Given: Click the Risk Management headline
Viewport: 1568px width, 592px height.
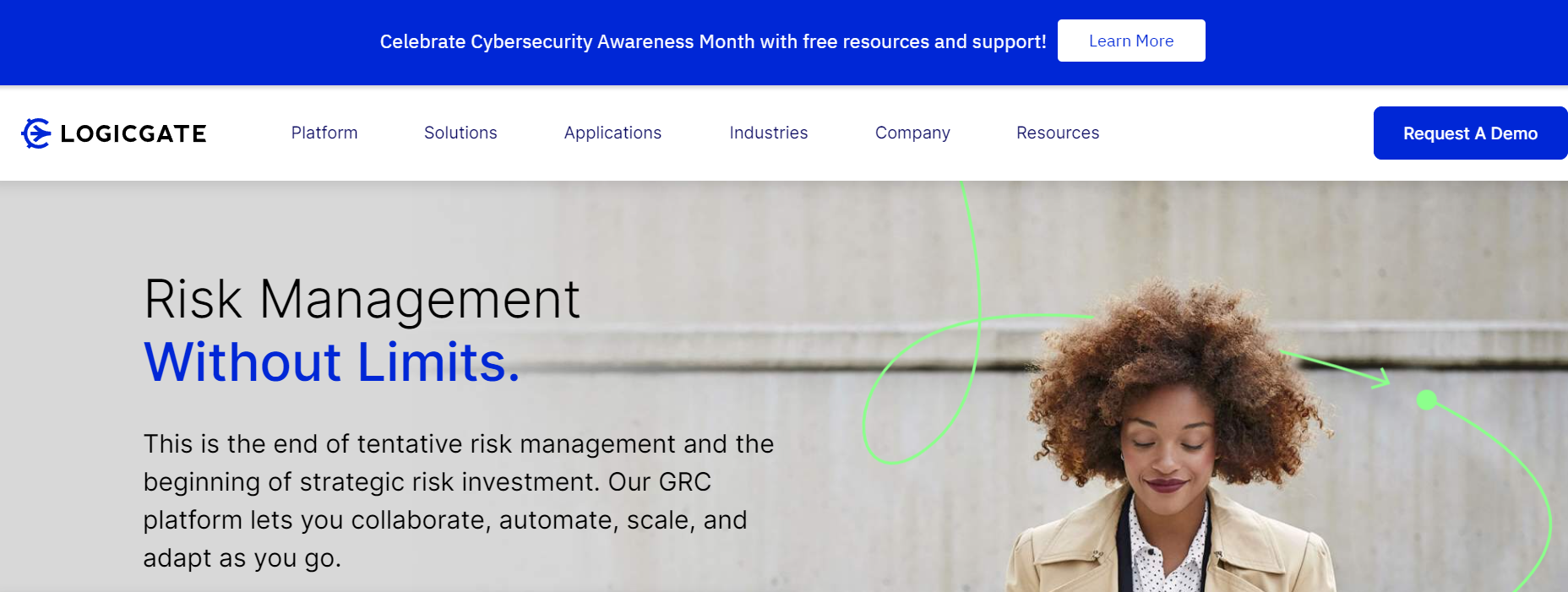Looking at the screenshot, I should tap(362, 299).
